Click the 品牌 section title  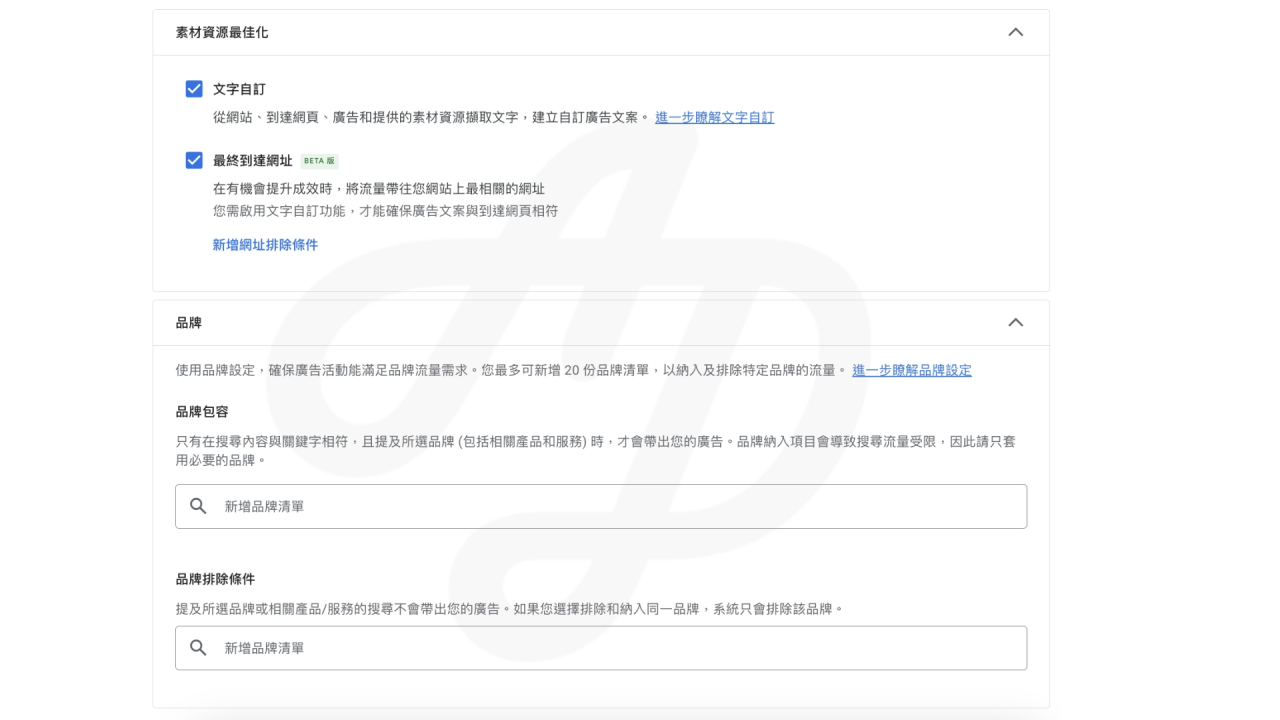tap(188, 322)
